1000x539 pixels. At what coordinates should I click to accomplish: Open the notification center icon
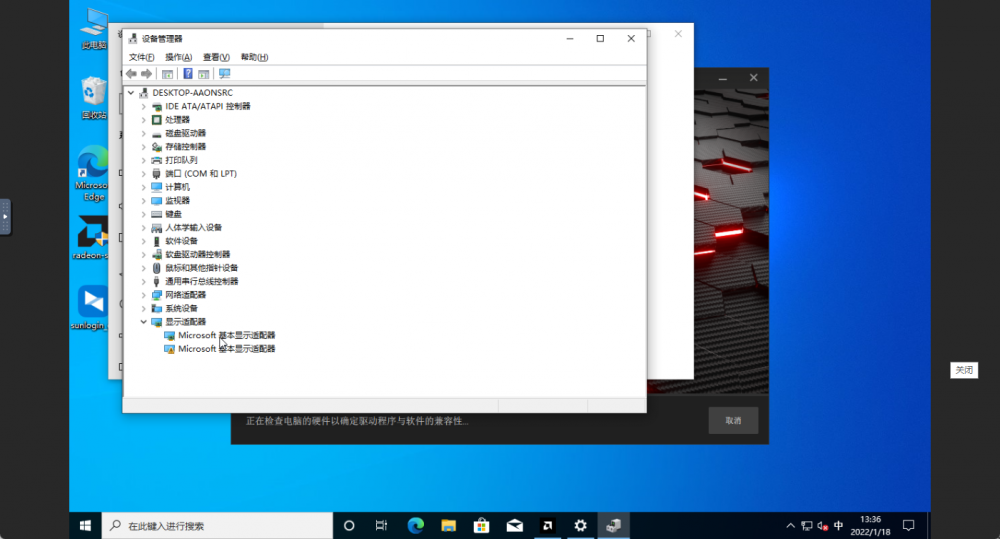coord(909,526)
